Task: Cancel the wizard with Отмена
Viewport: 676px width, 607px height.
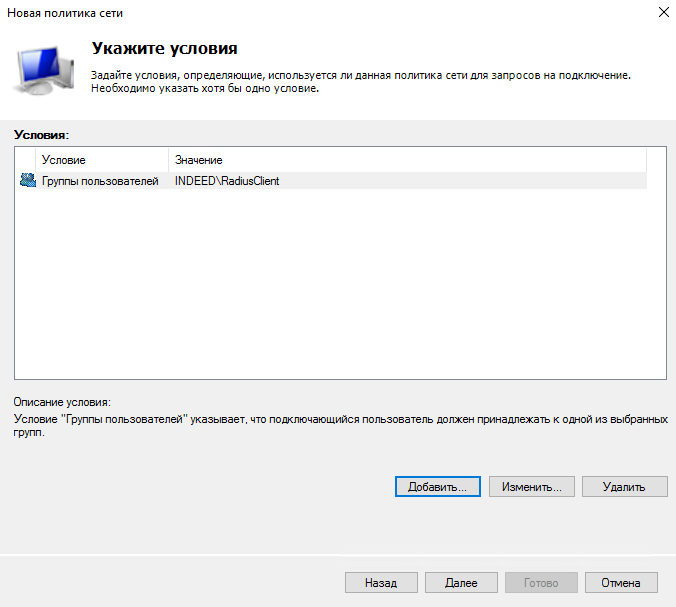Action: click(x=621, y=582)
